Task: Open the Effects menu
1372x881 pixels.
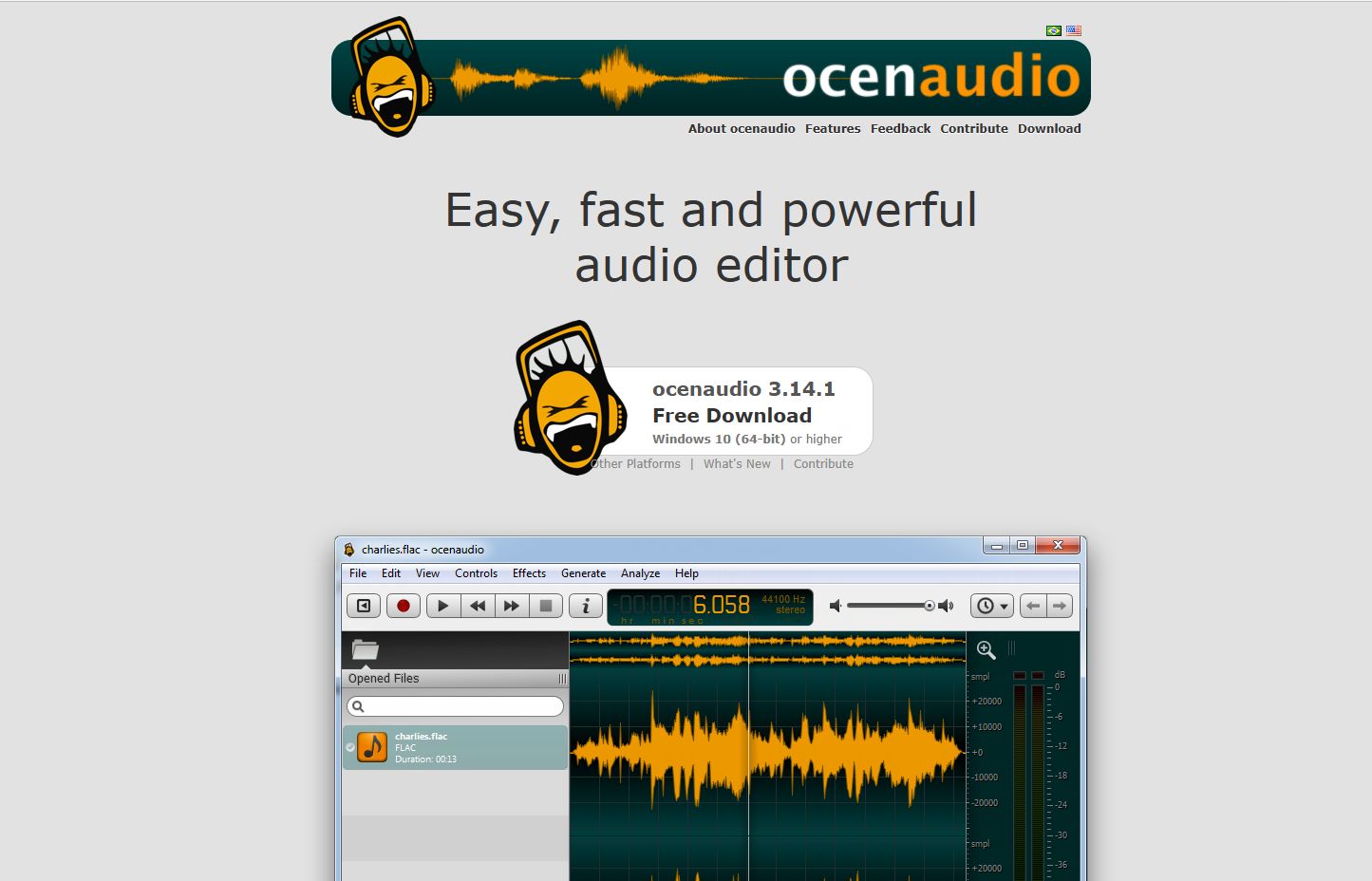Action: 529,573
